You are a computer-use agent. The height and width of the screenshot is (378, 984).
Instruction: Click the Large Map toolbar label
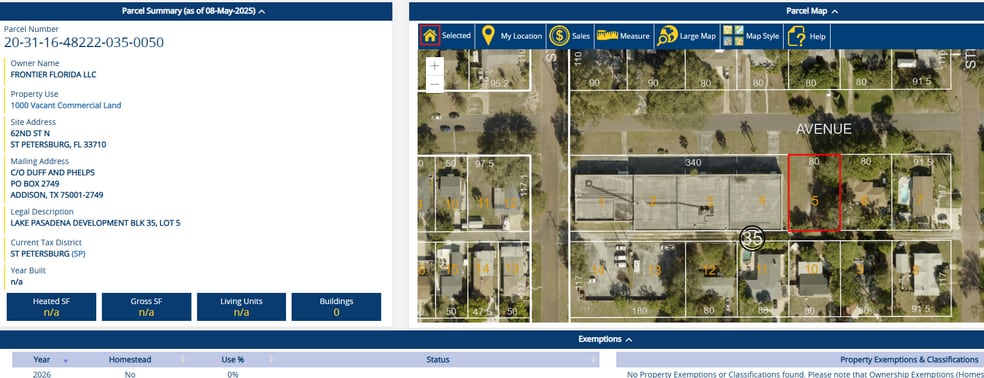tap(698, 36)
